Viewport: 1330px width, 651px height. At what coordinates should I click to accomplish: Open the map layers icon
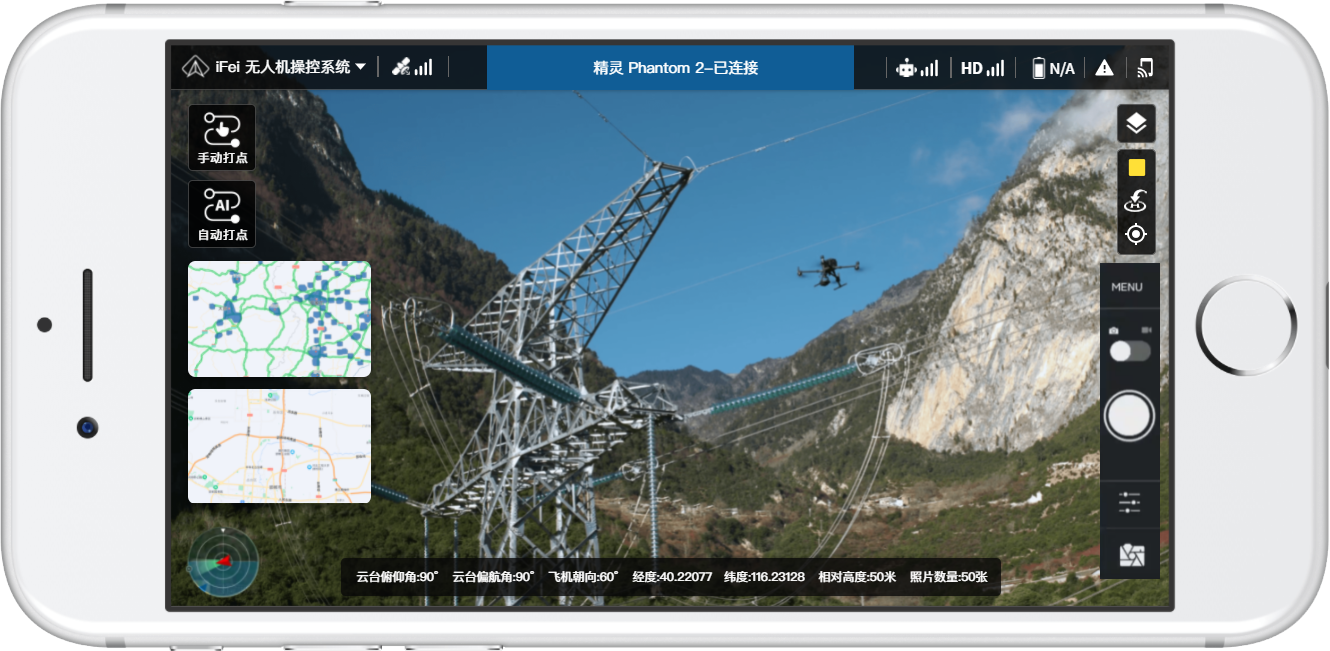coord(1136,124)
